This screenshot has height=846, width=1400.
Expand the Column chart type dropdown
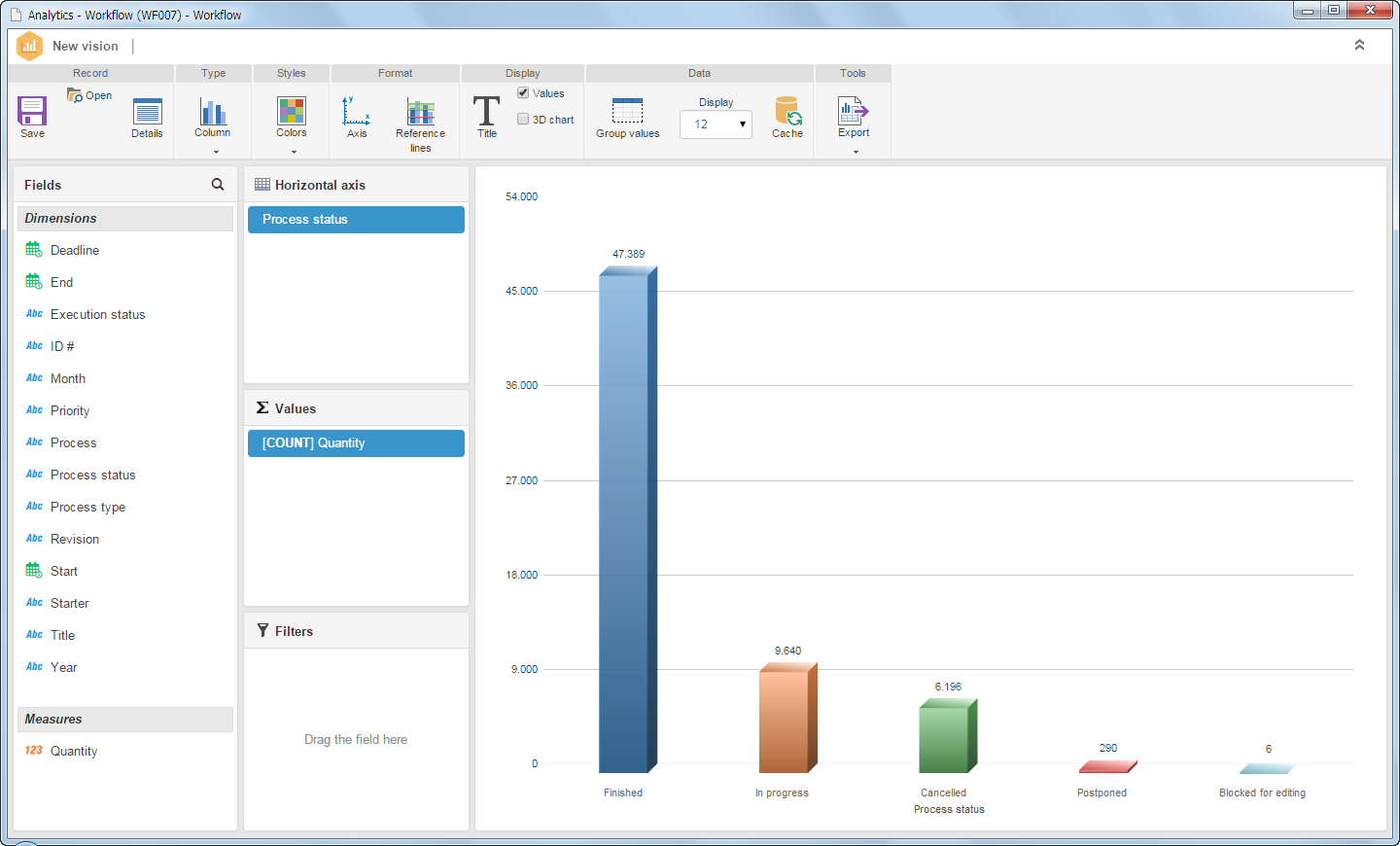click(x=216, y=152)
